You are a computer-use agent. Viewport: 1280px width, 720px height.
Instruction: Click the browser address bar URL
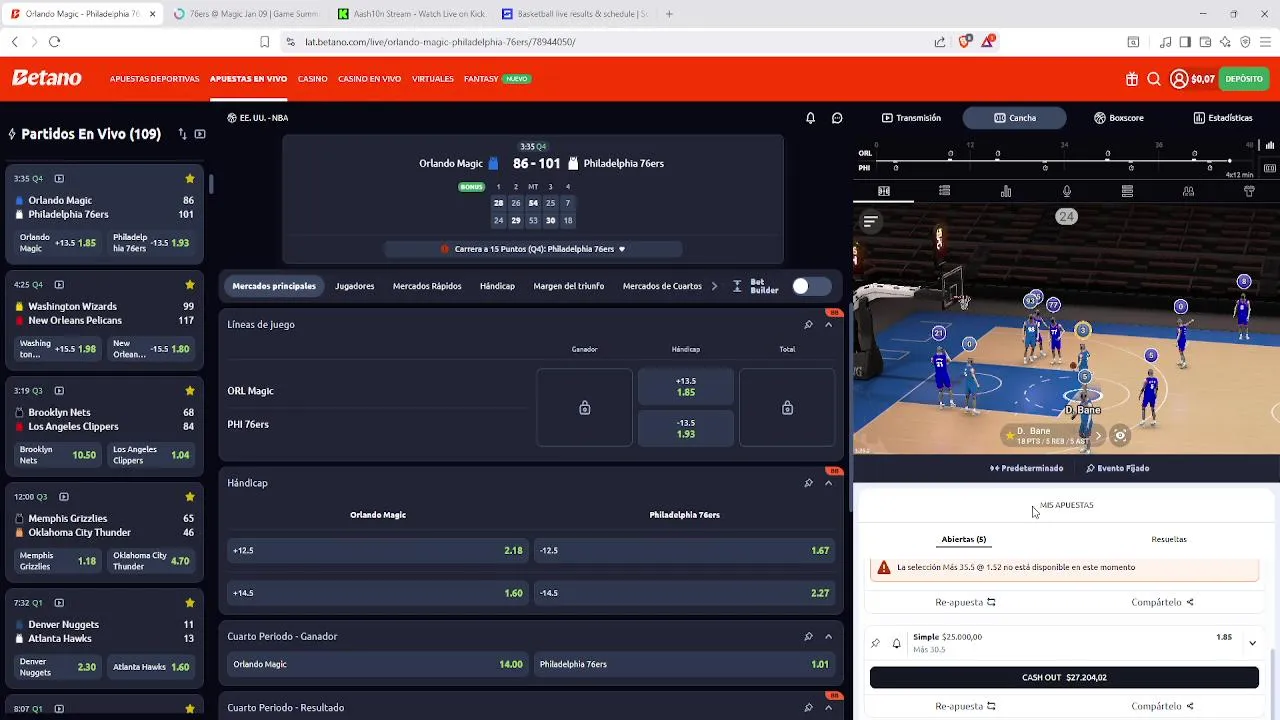click(440, 42)
